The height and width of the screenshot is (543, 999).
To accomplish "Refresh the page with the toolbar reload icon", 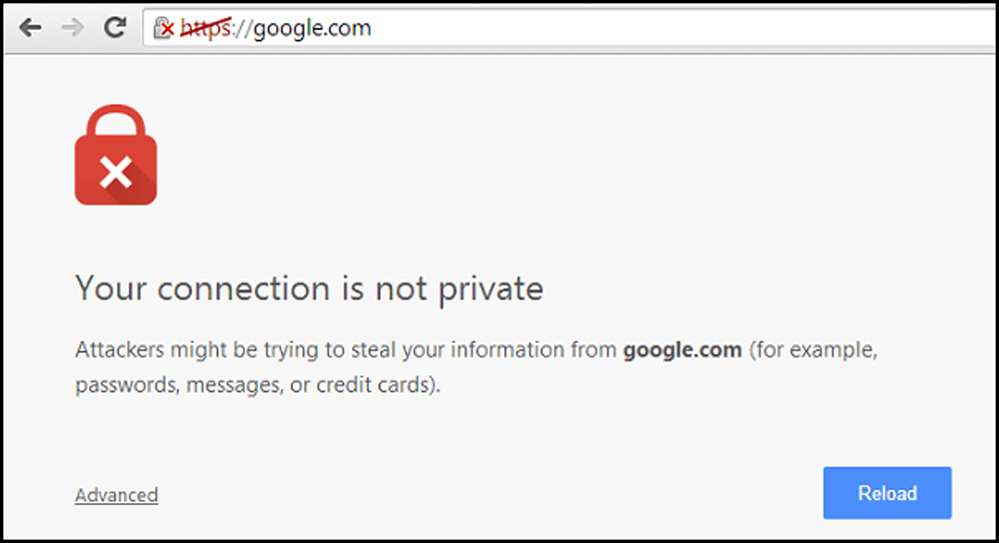I will [x=115, y=27].
